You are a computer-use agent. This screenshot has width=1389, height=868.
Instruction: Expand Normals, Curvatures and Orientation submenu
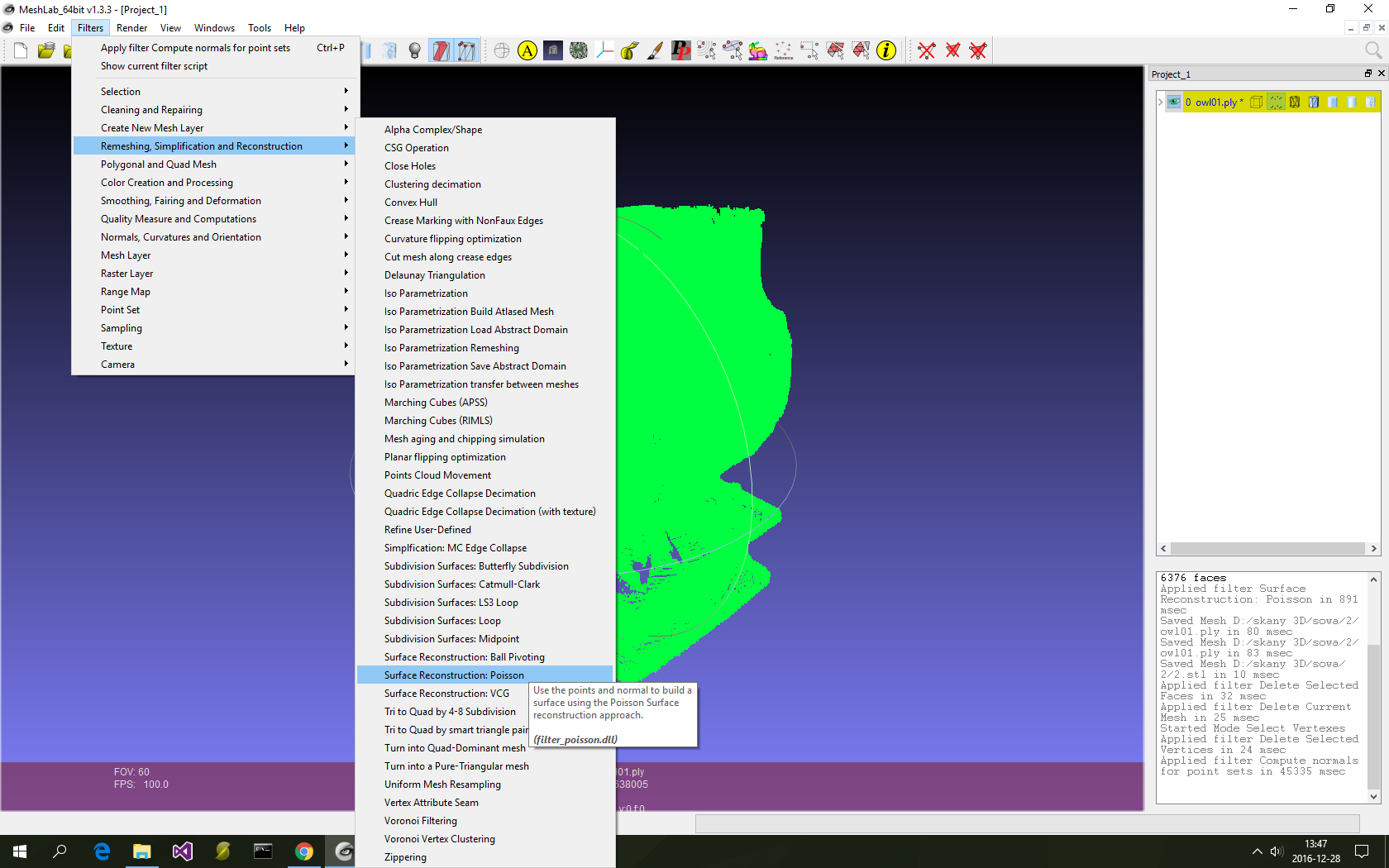tap(214, 237)
